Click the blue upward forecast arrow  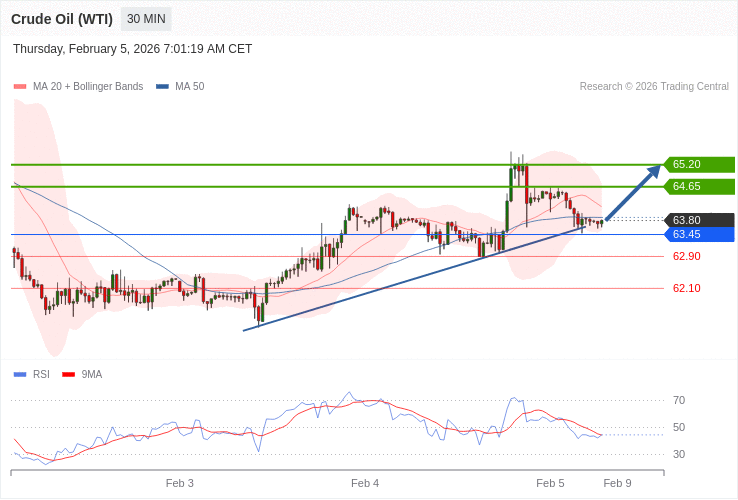[633, 192]
